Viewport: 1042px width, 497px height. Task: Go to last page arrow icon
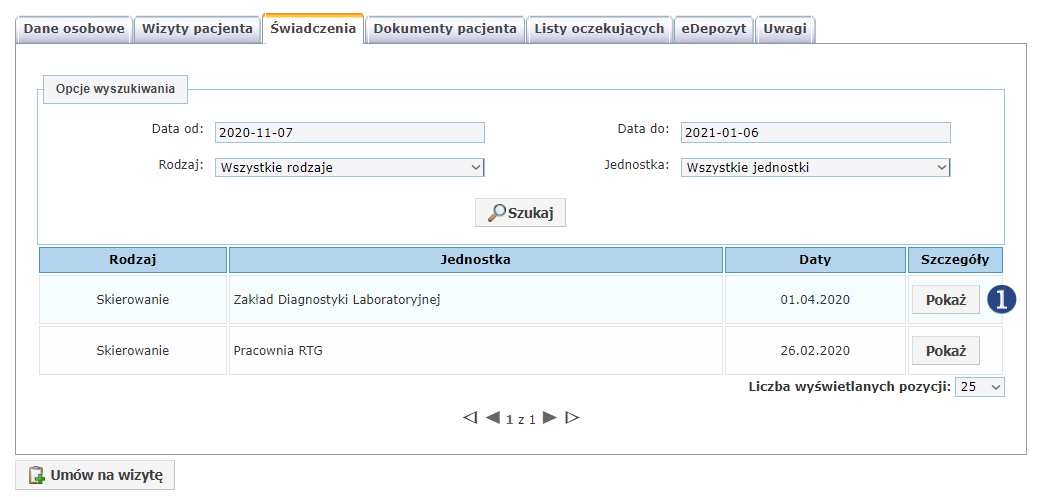(572, 418)
